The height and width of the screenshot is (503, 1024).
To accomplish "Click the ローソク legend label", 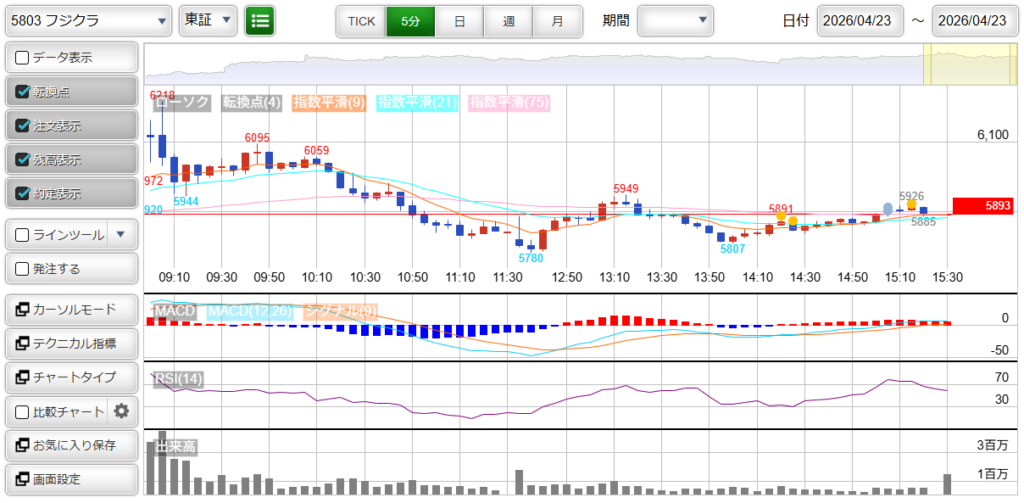I will tap(182, 102).
